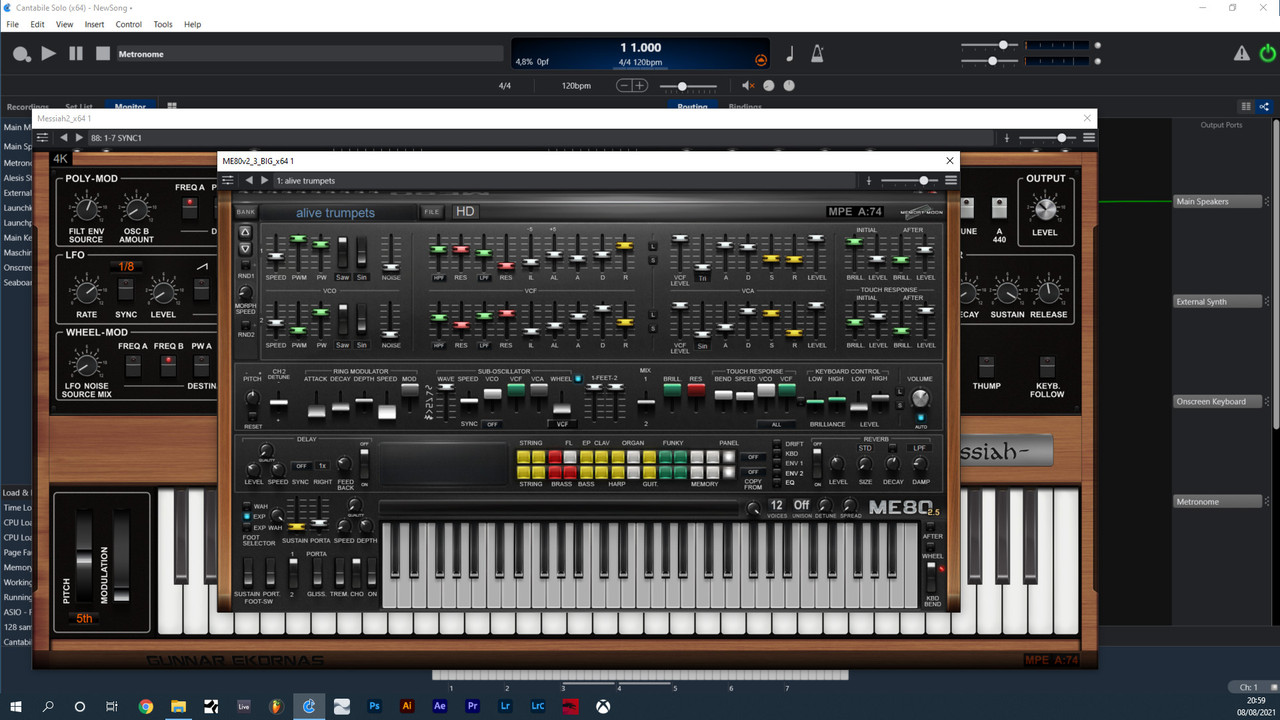Viewport: 1280px width, 720px height.
Task: Open ME80 plugin hamburger menu
Action: (951, 181)
